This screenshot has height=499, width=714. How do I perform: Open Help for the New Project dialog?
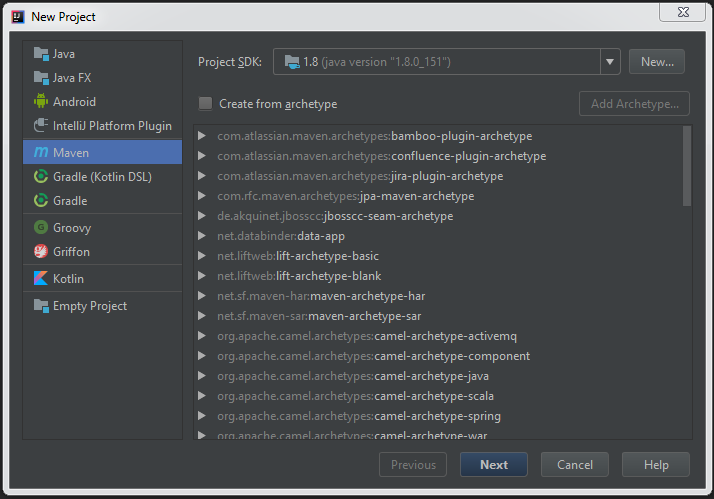click(656, 464)
